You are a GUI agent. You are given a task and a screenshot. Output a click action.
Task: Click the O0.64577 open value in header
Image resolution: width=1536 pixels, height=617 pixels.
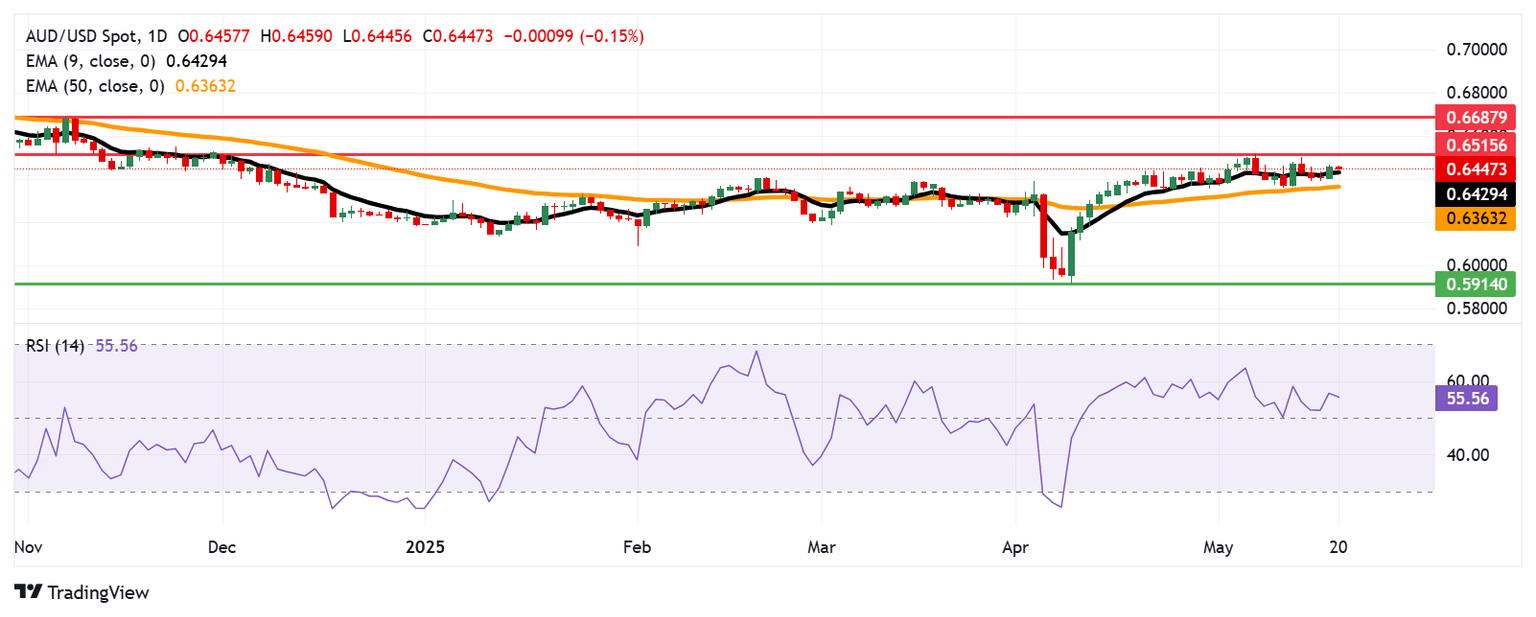(x=214, y=36)
